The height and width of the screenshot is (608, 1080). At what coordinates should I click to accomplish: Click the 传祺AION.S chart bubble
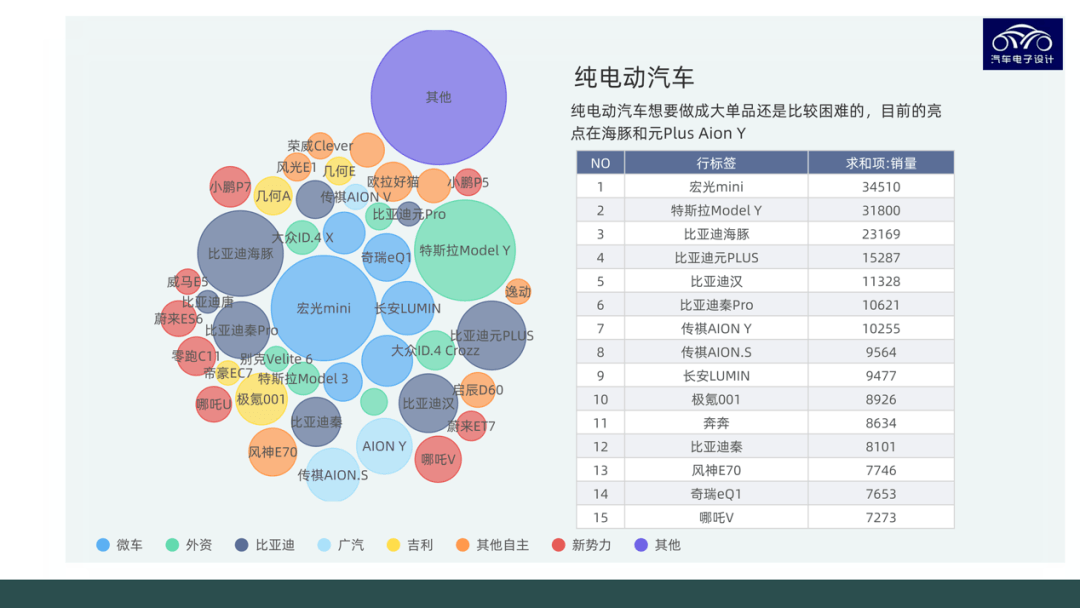pyautogui.click(x=333, y=474)
